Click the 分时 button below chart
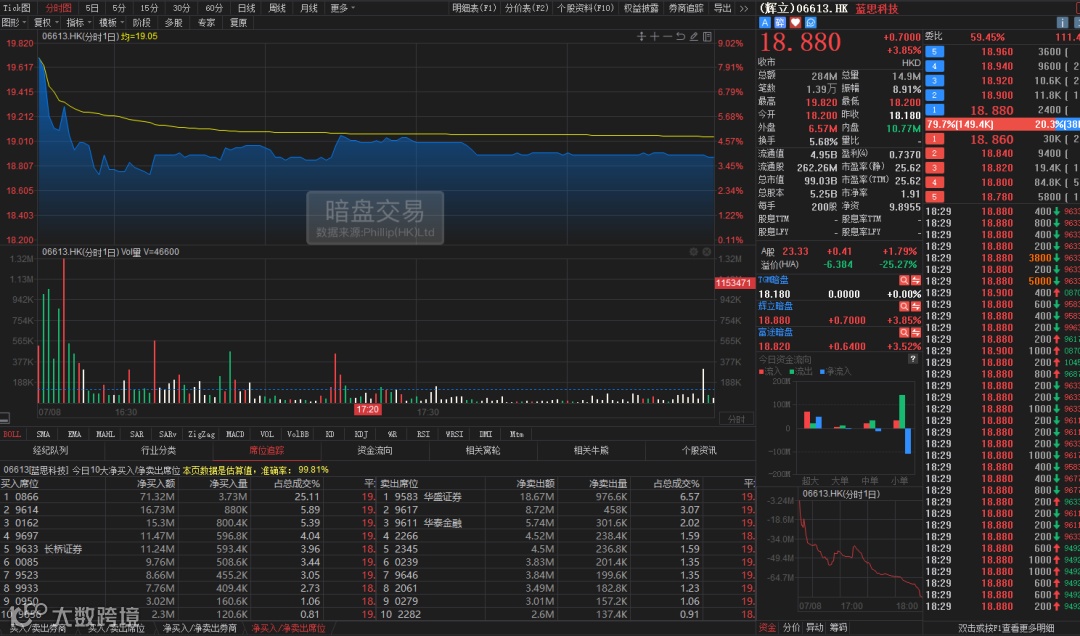The height and width of the screenshot is (636, 1080). click(x=736, y=419)
